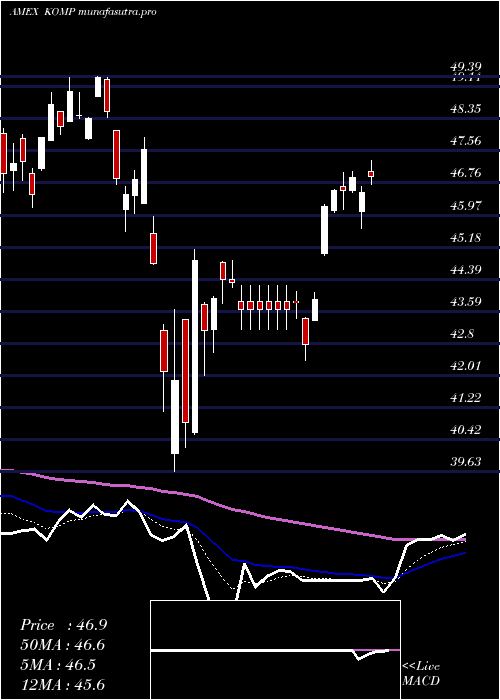Select the 43.59 price level label
The image size is (500, 700).
point(467,301)
